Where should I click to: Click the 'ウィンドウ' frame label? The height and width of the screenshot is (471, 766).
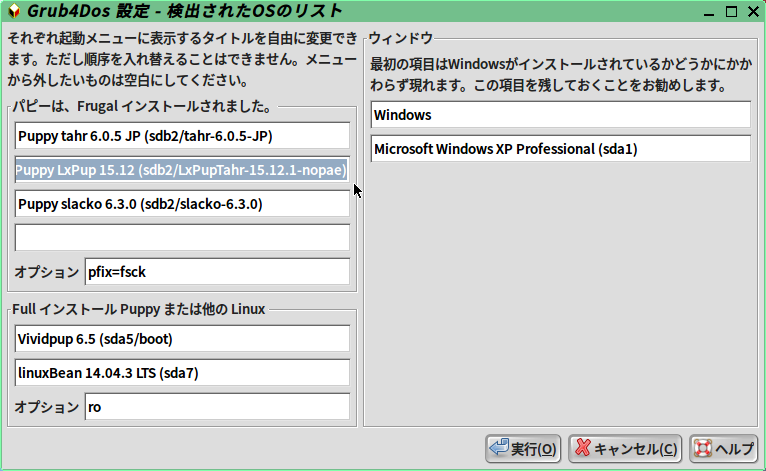coord(401,38)
